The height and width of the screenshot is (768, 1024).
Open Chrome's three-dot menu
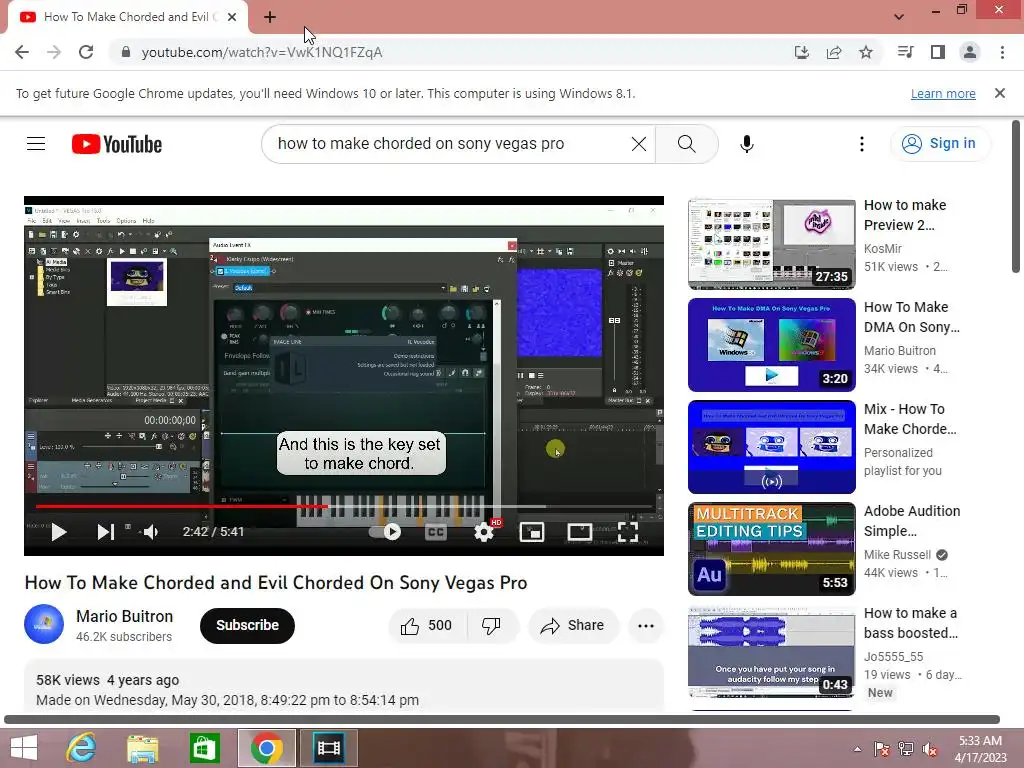pyautogui.click(x=1002, y=52)
